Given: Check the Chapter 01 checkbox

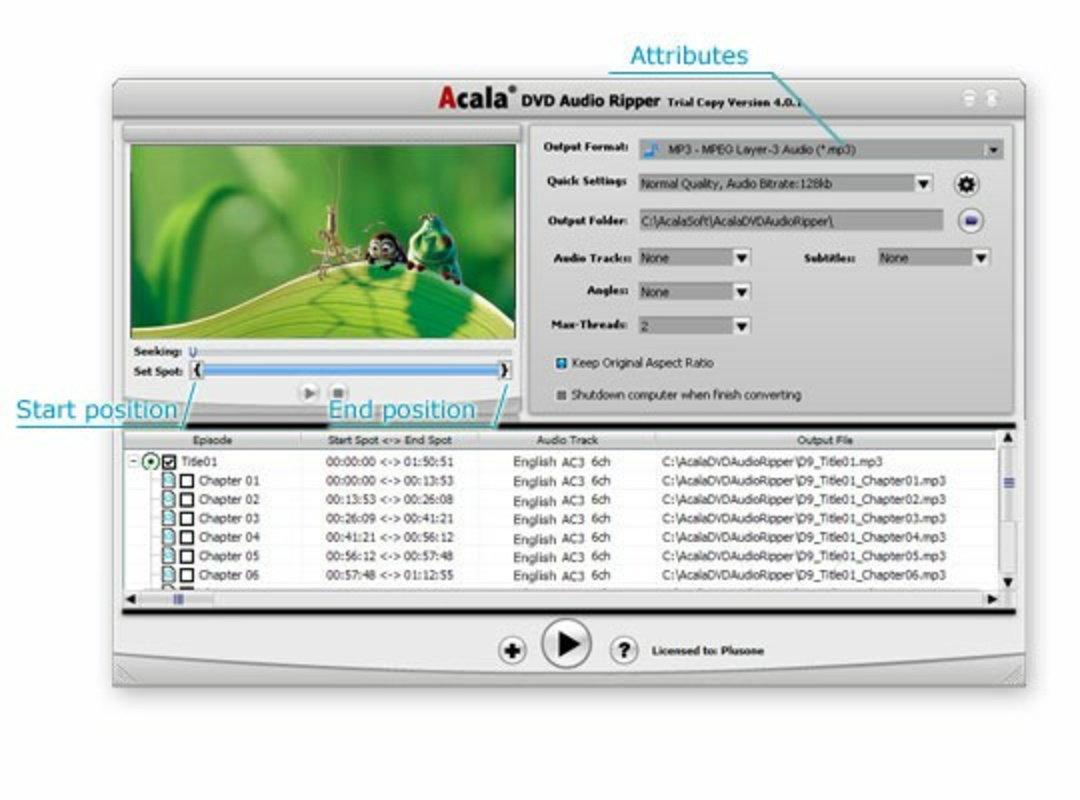Looking at the screenshot, I should [187, 480].
